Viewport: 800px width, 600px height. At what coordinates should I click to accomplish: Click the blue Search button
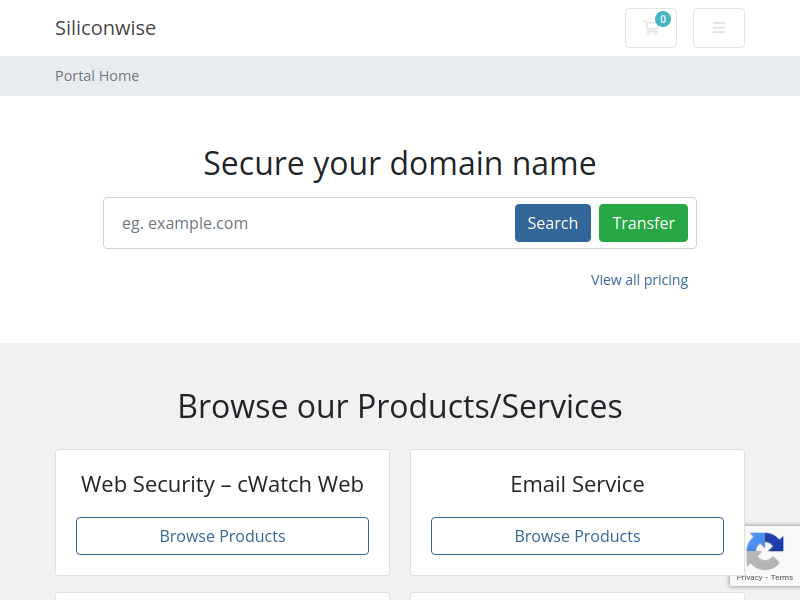point(553,223)
